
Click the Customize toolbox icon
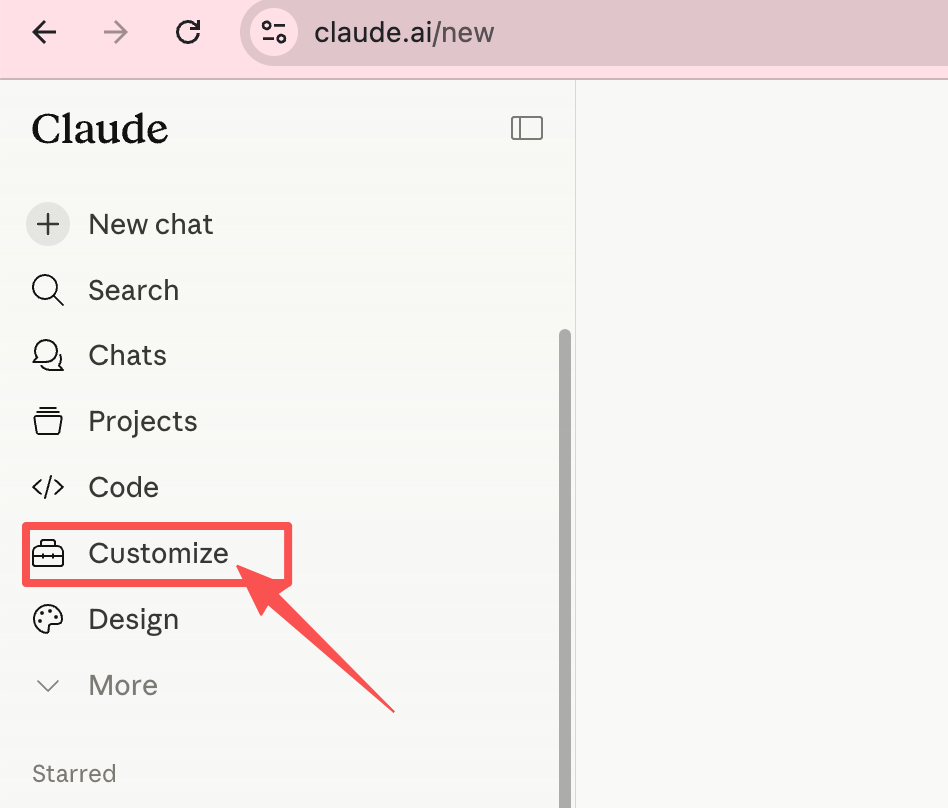tap(48, 553)
